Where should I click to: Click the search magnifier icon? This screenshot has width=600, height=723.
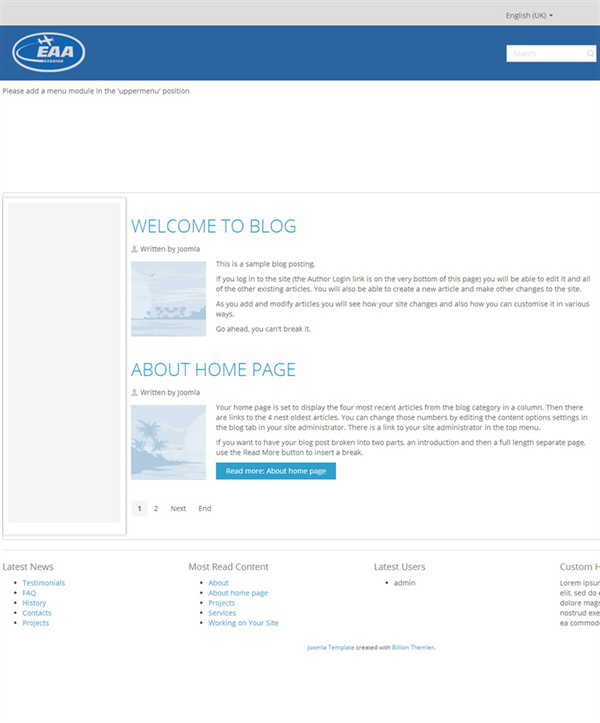click(x=590, y=53)
